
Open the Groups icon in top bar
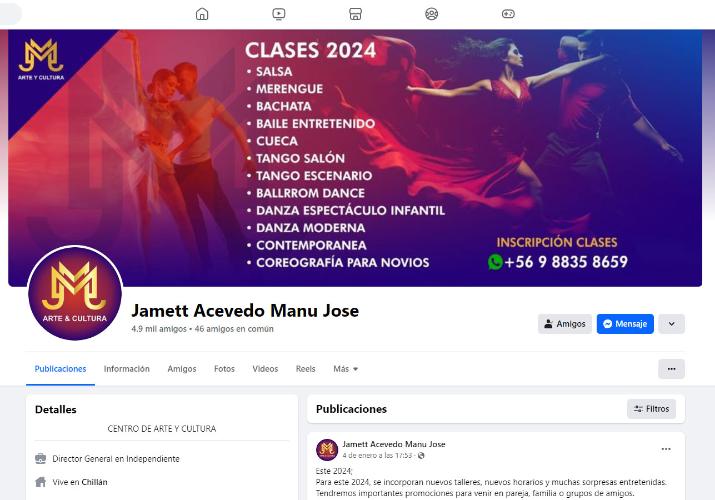coord(431,14)
